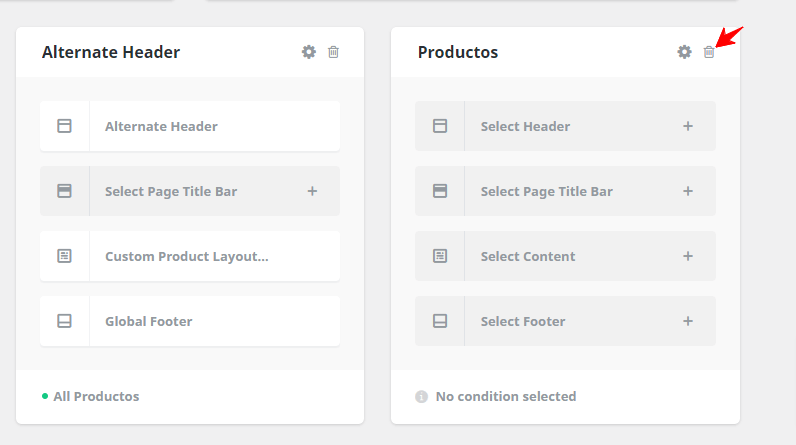Open the Custom Product Layout content section
The height and width of the screenshot is (445, 796).
pos(190,256)
